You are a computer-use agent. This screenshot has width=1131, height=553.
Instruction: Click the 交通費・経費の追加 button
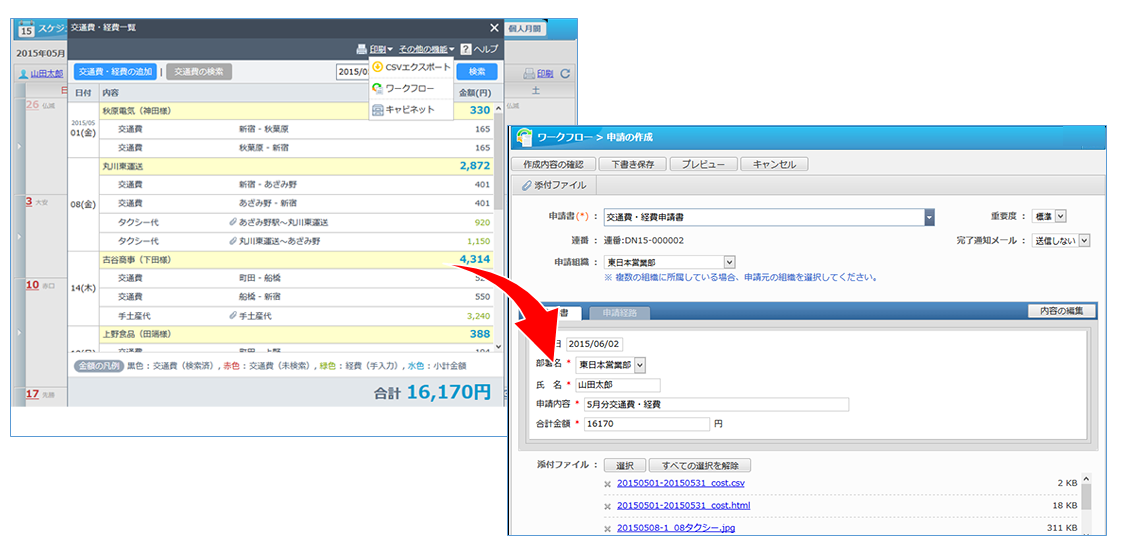point(115,72)
